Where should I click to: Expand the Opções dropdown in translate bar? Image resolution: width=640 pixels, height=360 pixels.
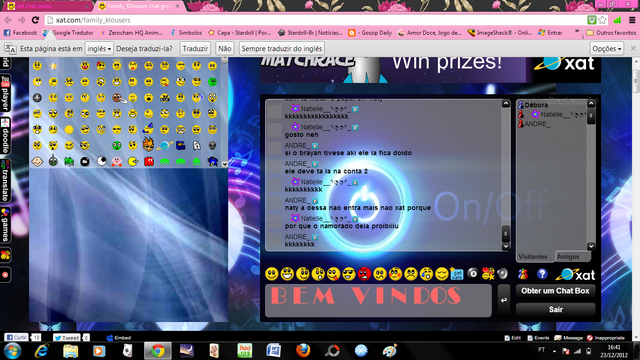point(607,49)
